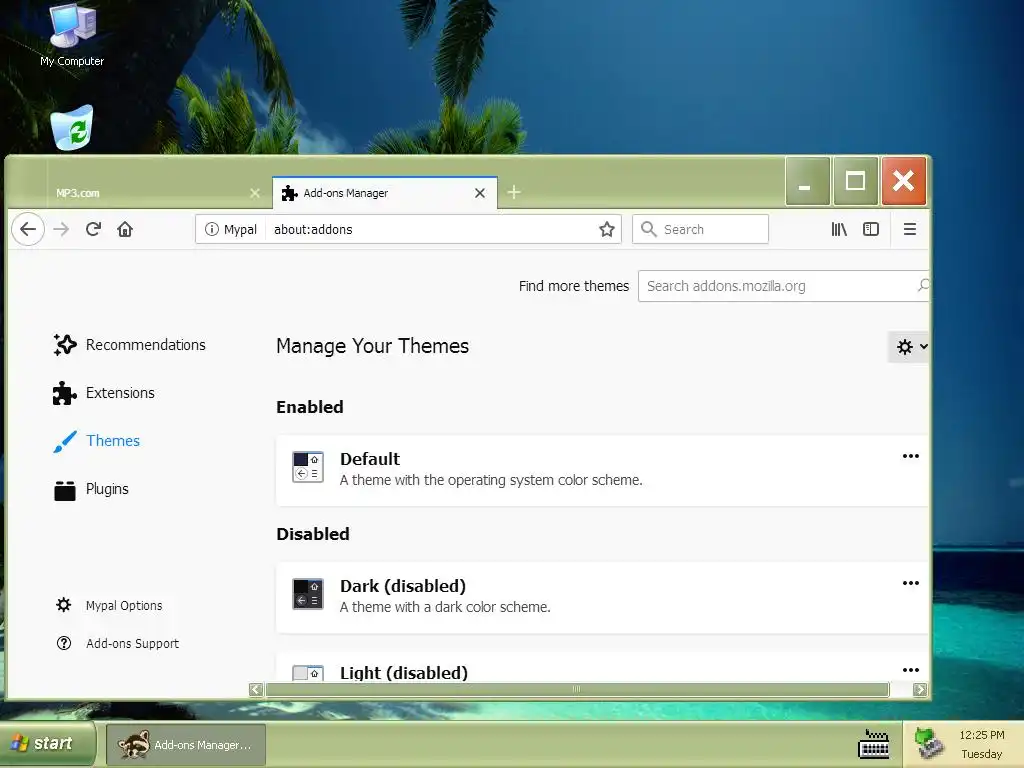Open the Library toolbar icon
This screenshot has height=768, width=1024.
click(839, 229)
